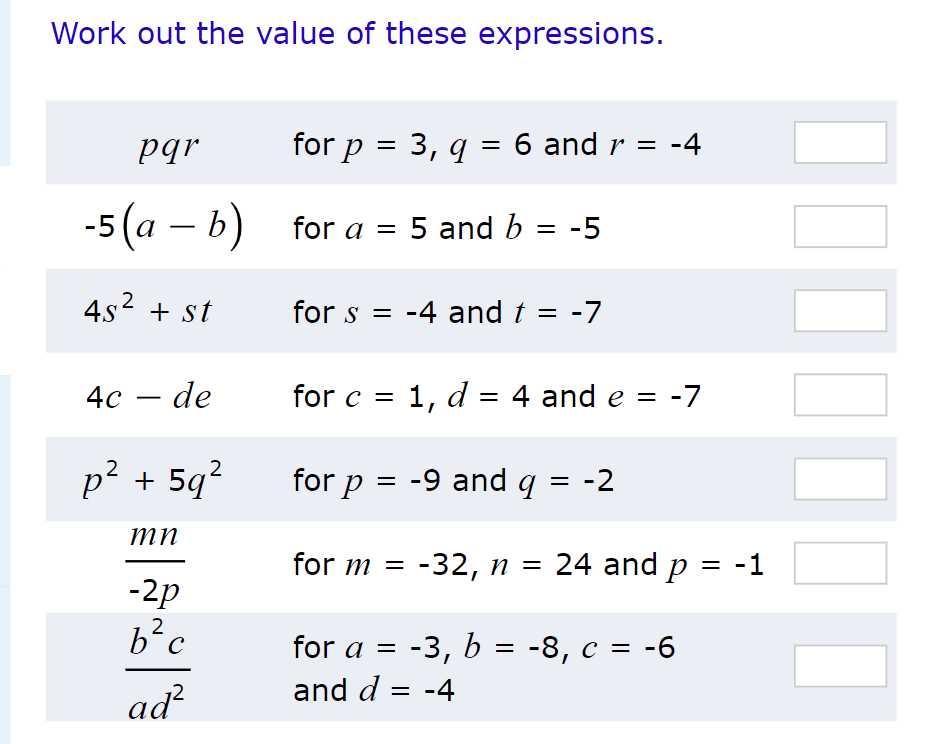
Task: Select the 4s² + st expression
Action: [147, 309]
